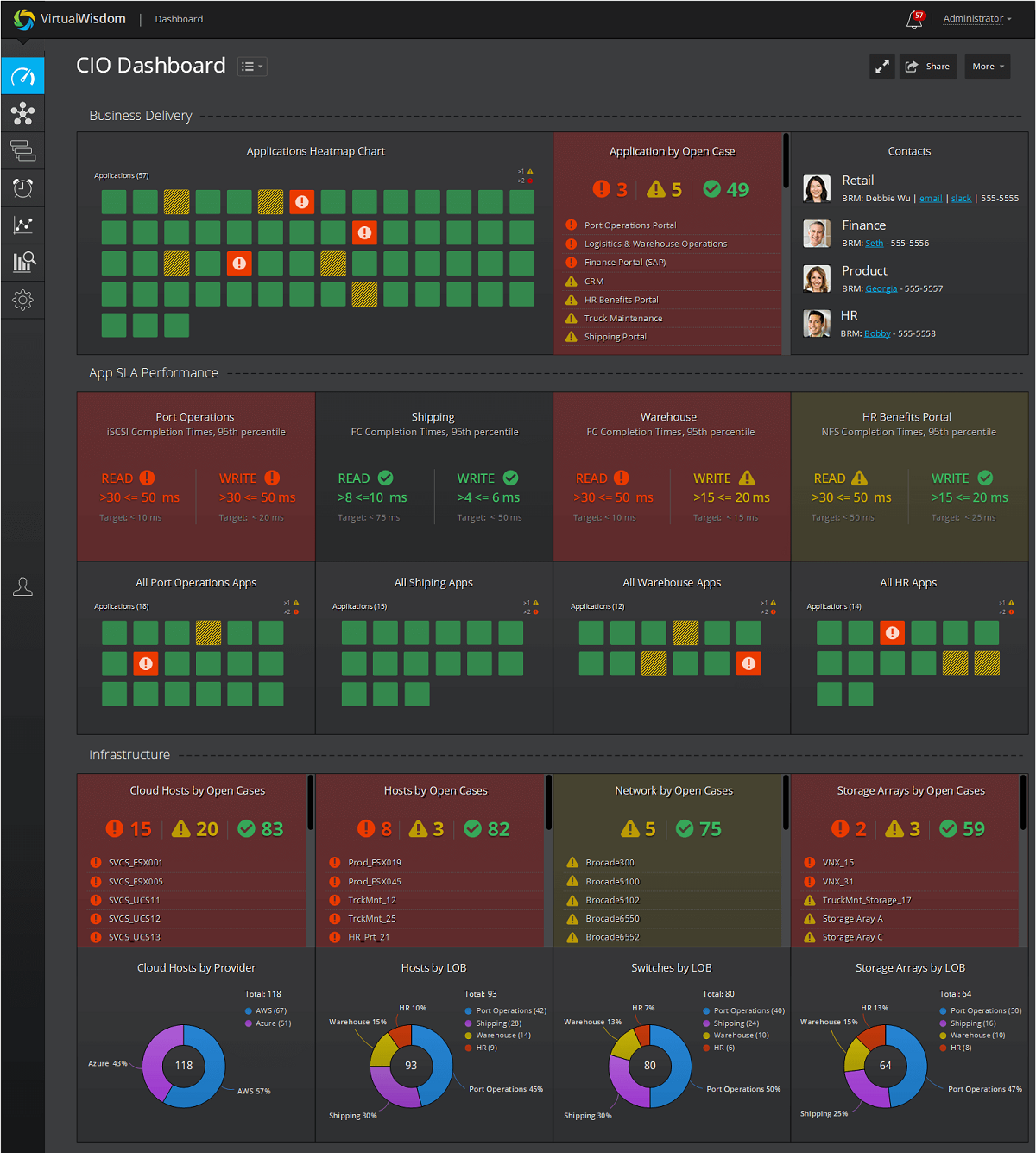Click the Share button
1036x1153 pixels.
pyautogui.click(x=928, y=66)
